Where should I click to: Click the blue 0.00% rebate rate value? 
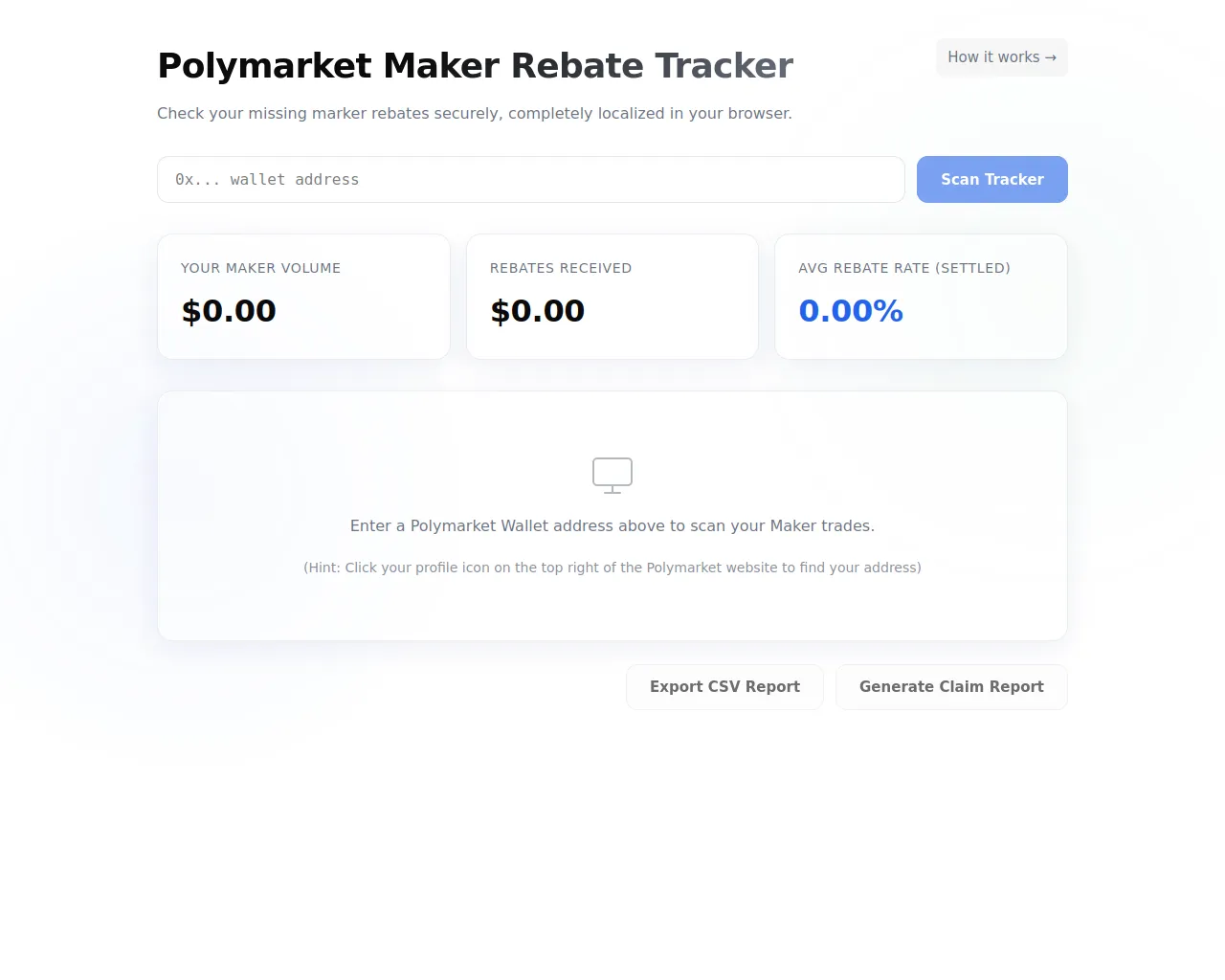851,311
